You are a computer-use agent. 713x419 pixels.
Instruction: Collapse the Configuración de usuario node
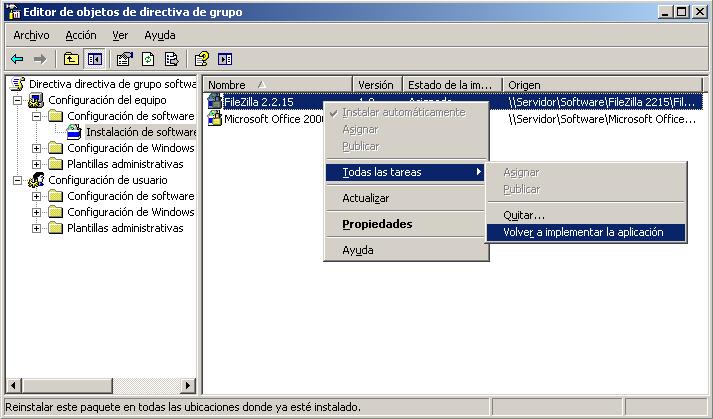[x=18, y=180]
